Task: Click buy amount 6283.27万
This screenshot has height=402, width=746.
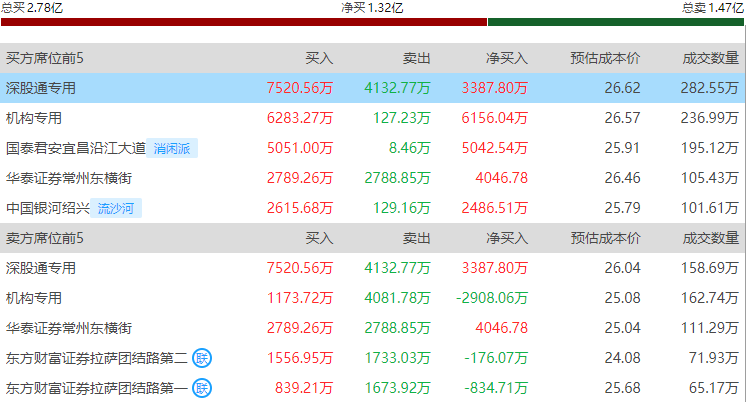Action: click(300, 118)
